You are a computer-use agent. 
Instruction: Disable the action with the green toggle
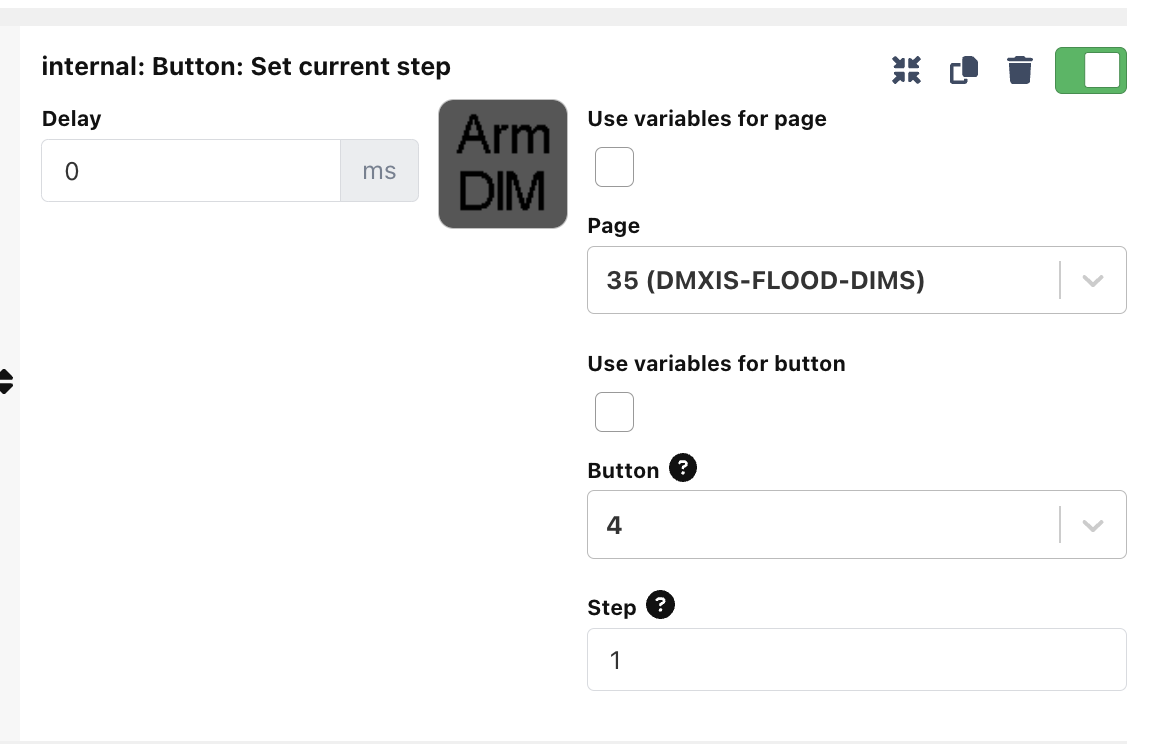pyautogui.click(x=1091, y=70)
